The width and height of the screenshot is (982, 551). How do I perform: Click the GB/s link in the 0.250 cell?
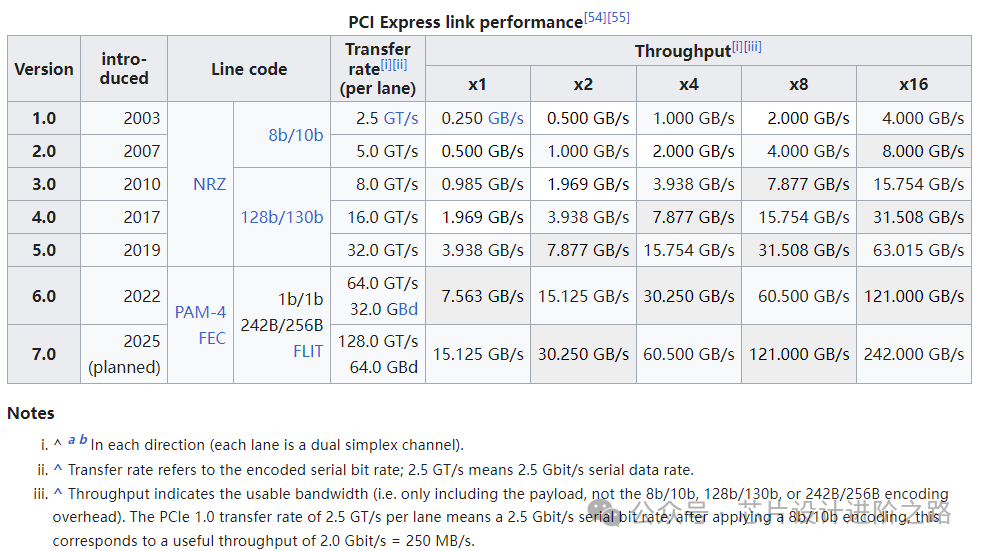[x=506, y=118]
